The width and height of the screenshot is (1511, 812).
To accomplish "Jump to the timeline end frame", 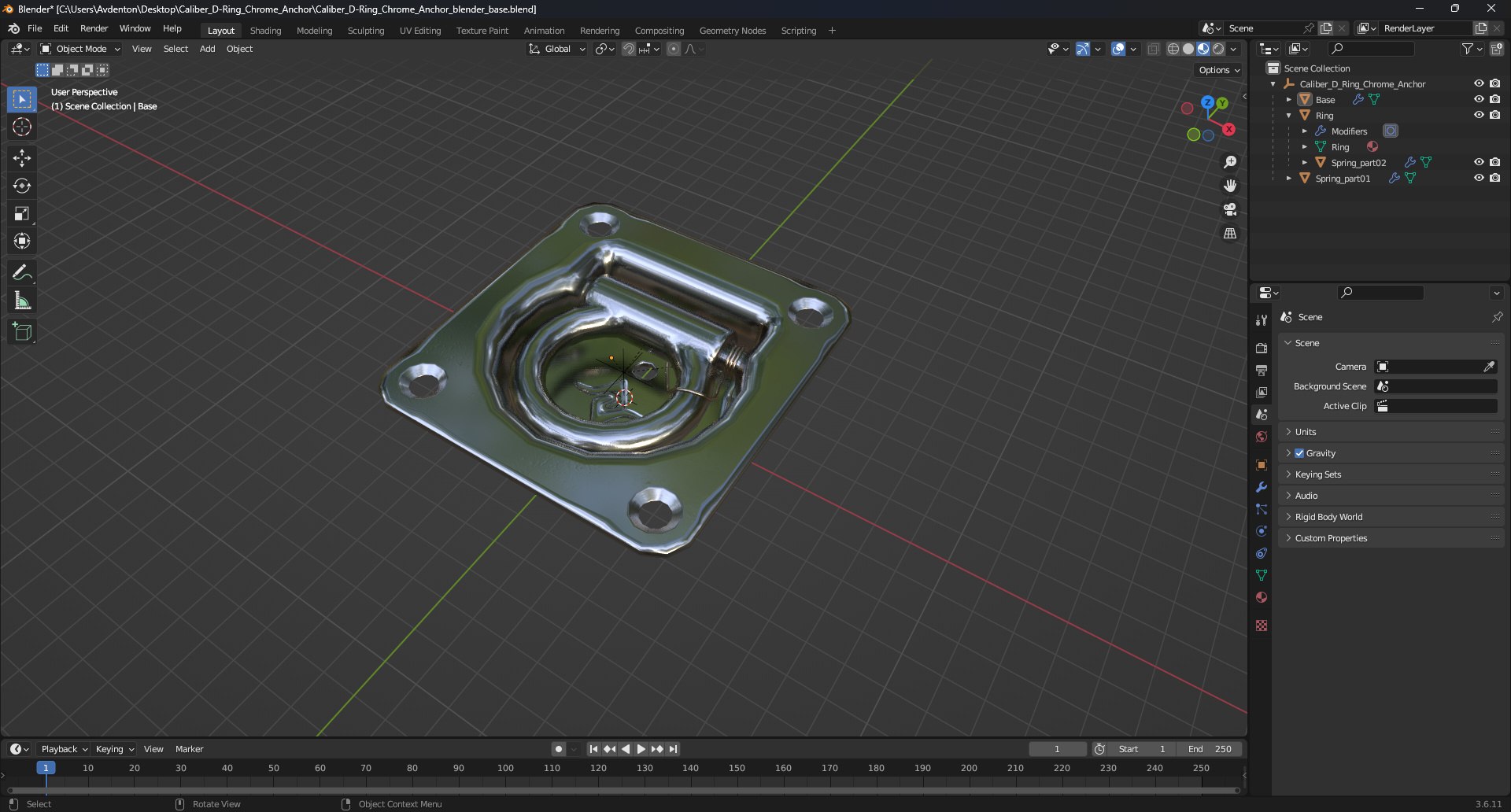I will click(x=673, y=749).
